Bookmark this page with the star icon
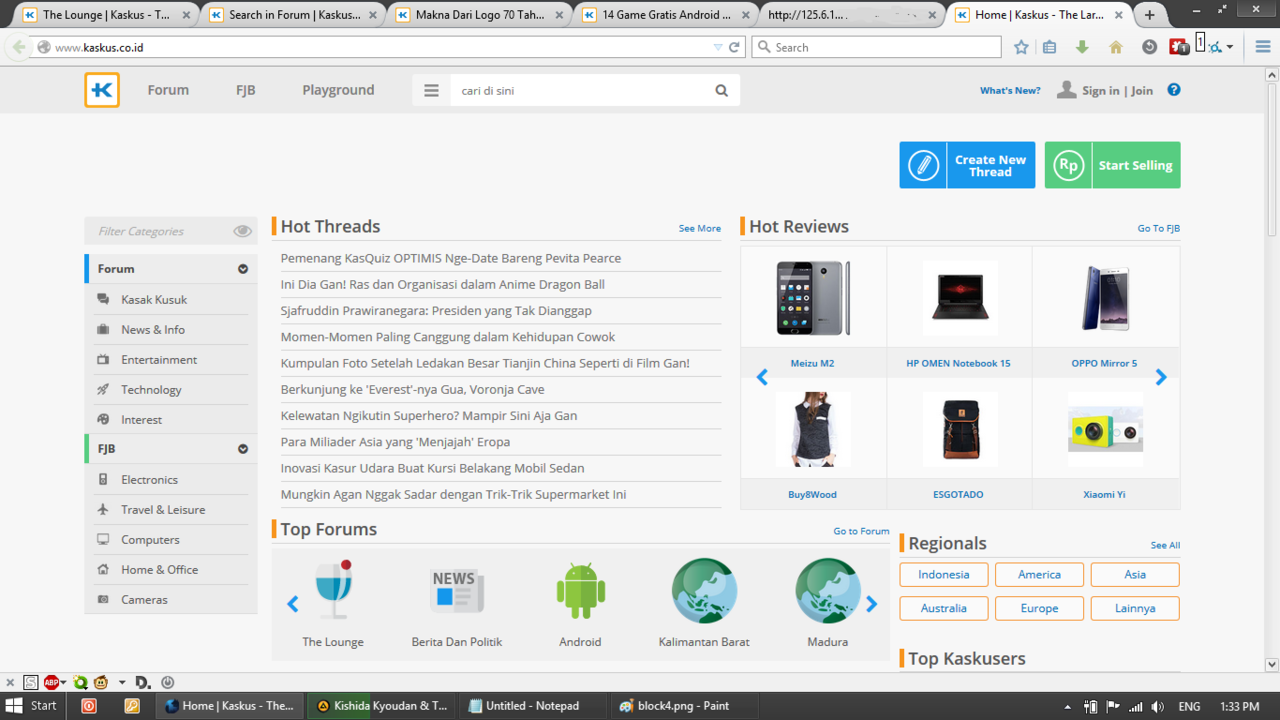 point(1021,47)
